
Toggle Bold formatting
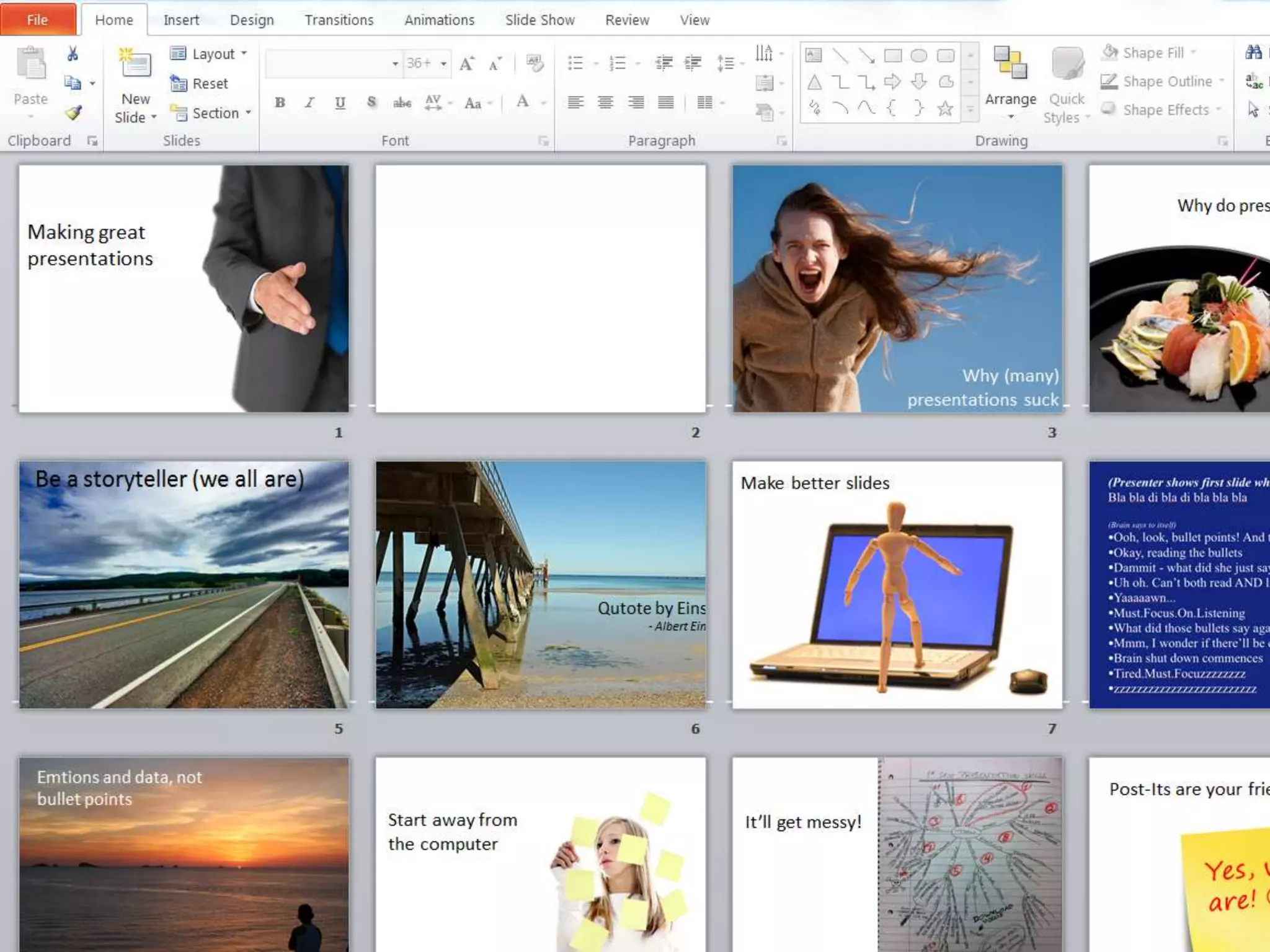[x=280, y=102]
